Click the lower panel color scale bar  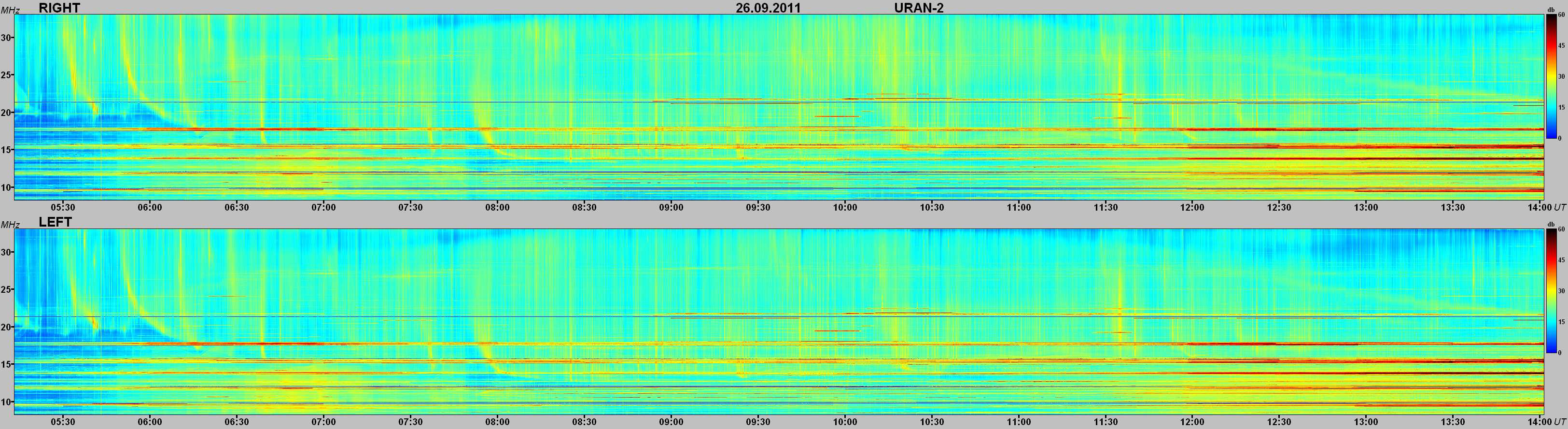coord(1552,291)
